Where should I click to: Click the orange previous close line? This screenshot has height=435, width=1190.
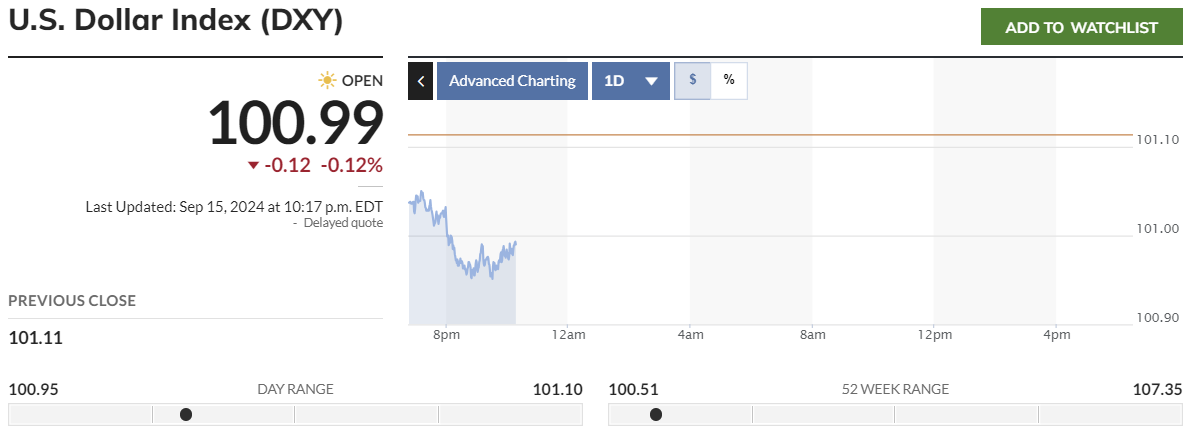800,134
